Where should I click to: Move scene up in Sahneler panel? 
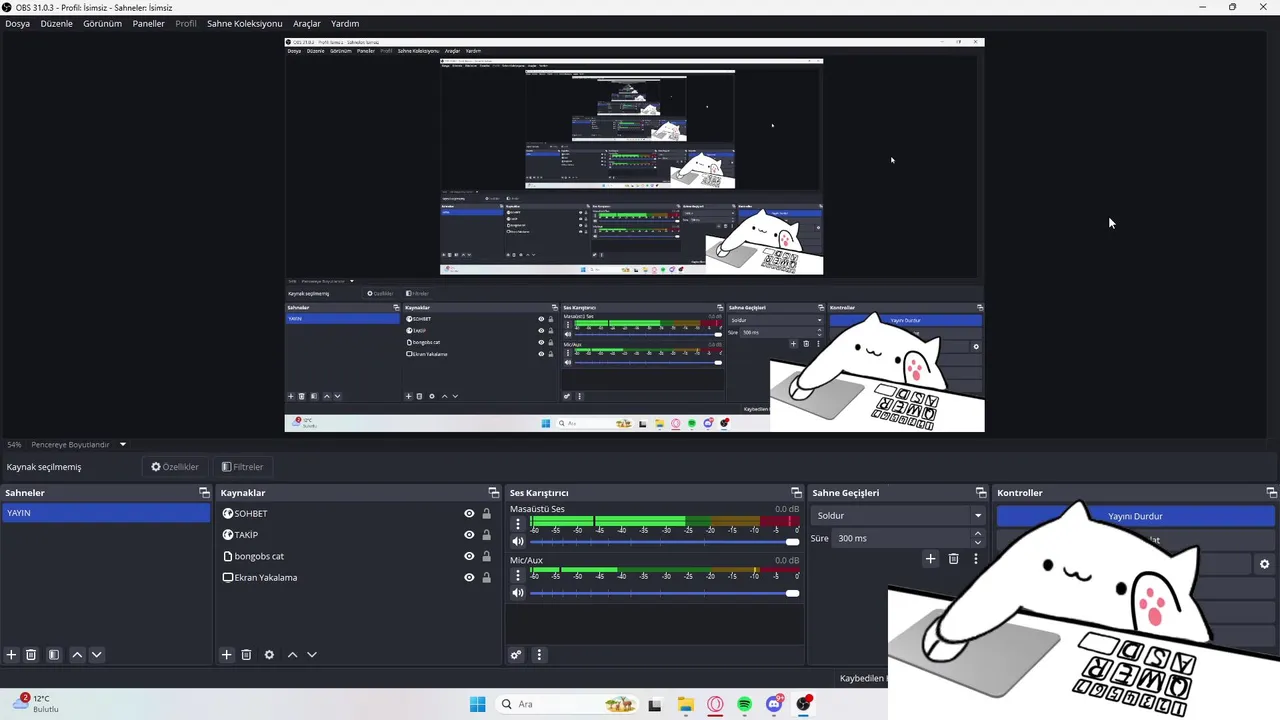click(x=77, y=655)
